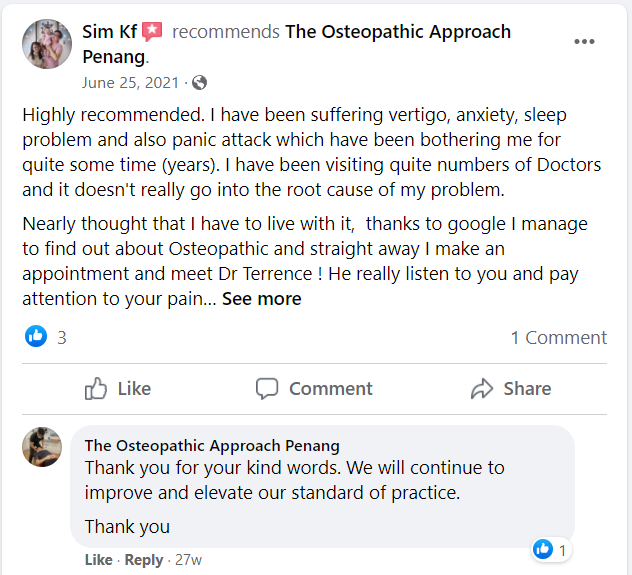
Task: Like the page's reply comment
Action: click(98, 560)
